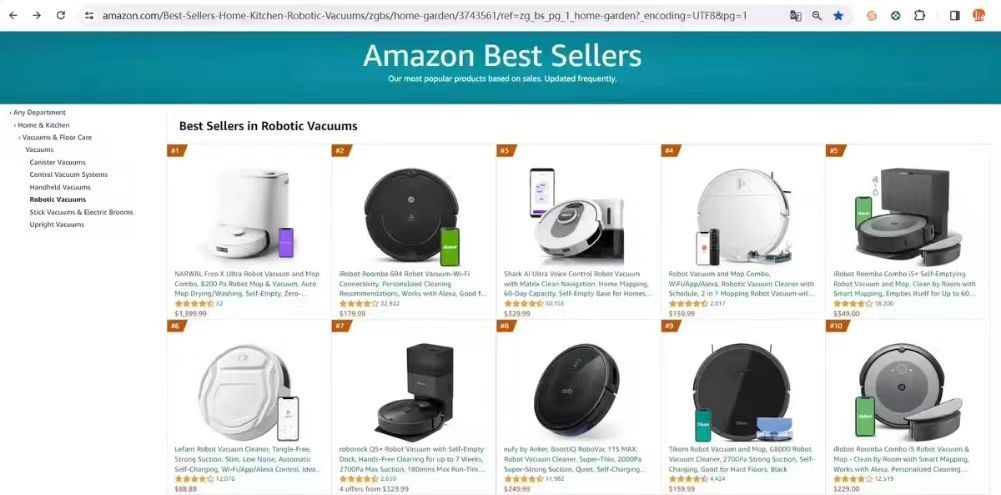Select Handheld Vacuums in sidebar
This screenshot has height=495, width=1001.
pos(60,187)
